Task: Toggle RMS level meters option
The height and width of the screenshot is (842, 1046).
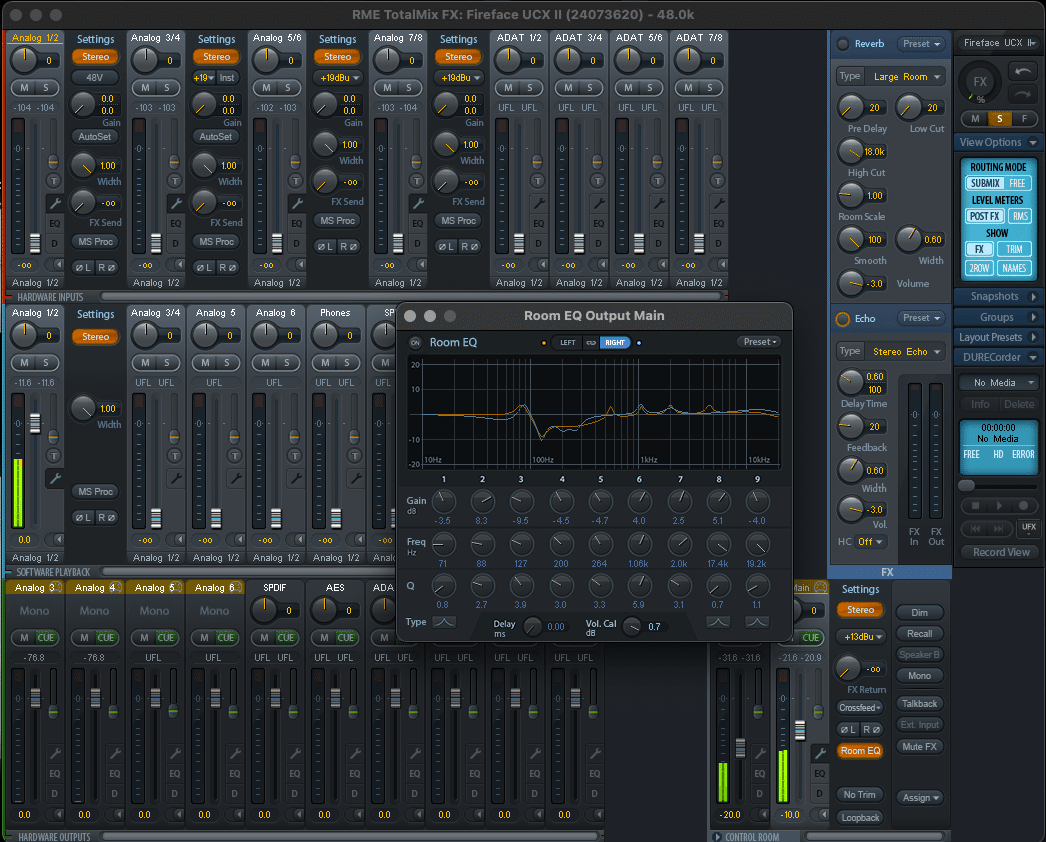Action: coord(1020,216)
